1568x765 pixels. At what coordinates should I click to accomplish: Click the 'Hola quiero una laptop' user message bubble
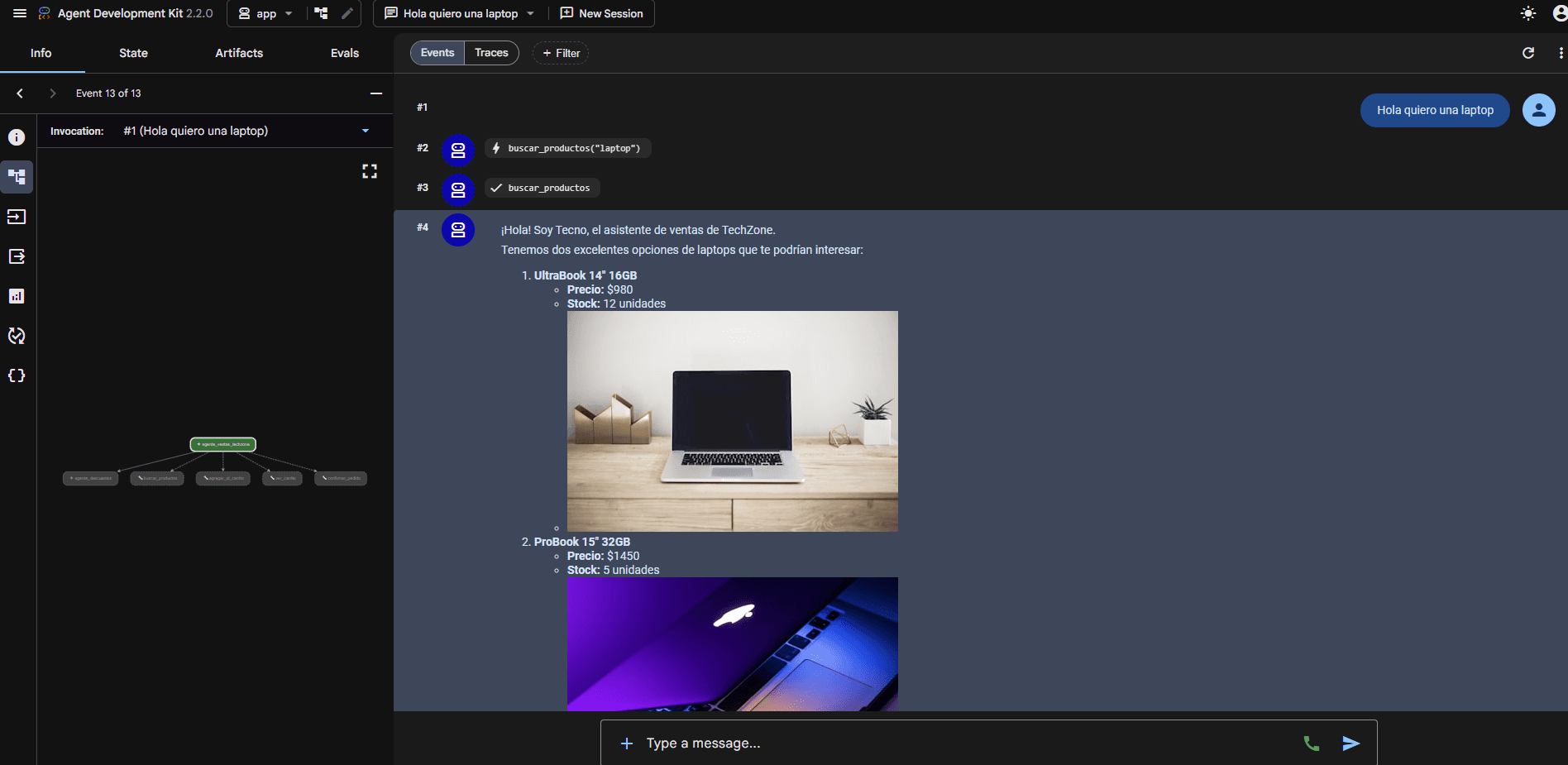click(x=1435, y=110)
